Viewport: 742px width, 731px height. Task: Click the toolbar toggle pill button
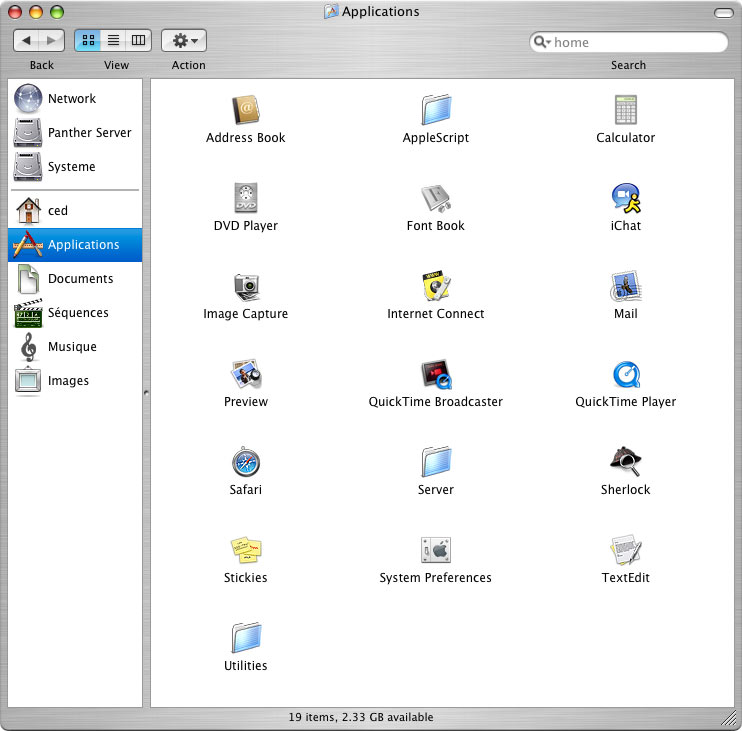pos(724,13)
